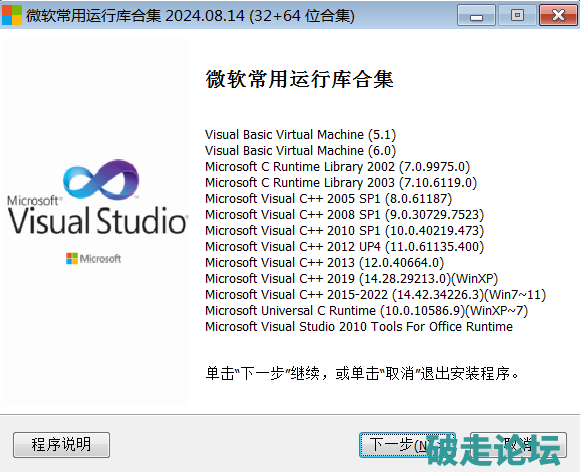Click the Windows logo title bar icon
580x472 pixels.
coord(12,15)
